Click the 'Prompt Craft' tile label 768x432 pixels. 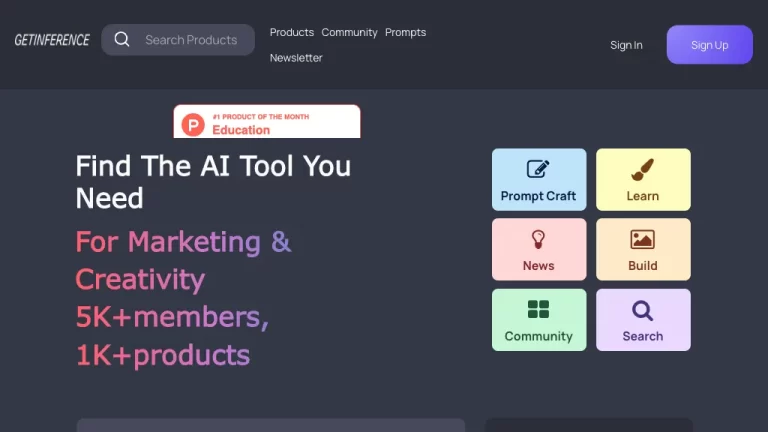click(x=538, y=196)
